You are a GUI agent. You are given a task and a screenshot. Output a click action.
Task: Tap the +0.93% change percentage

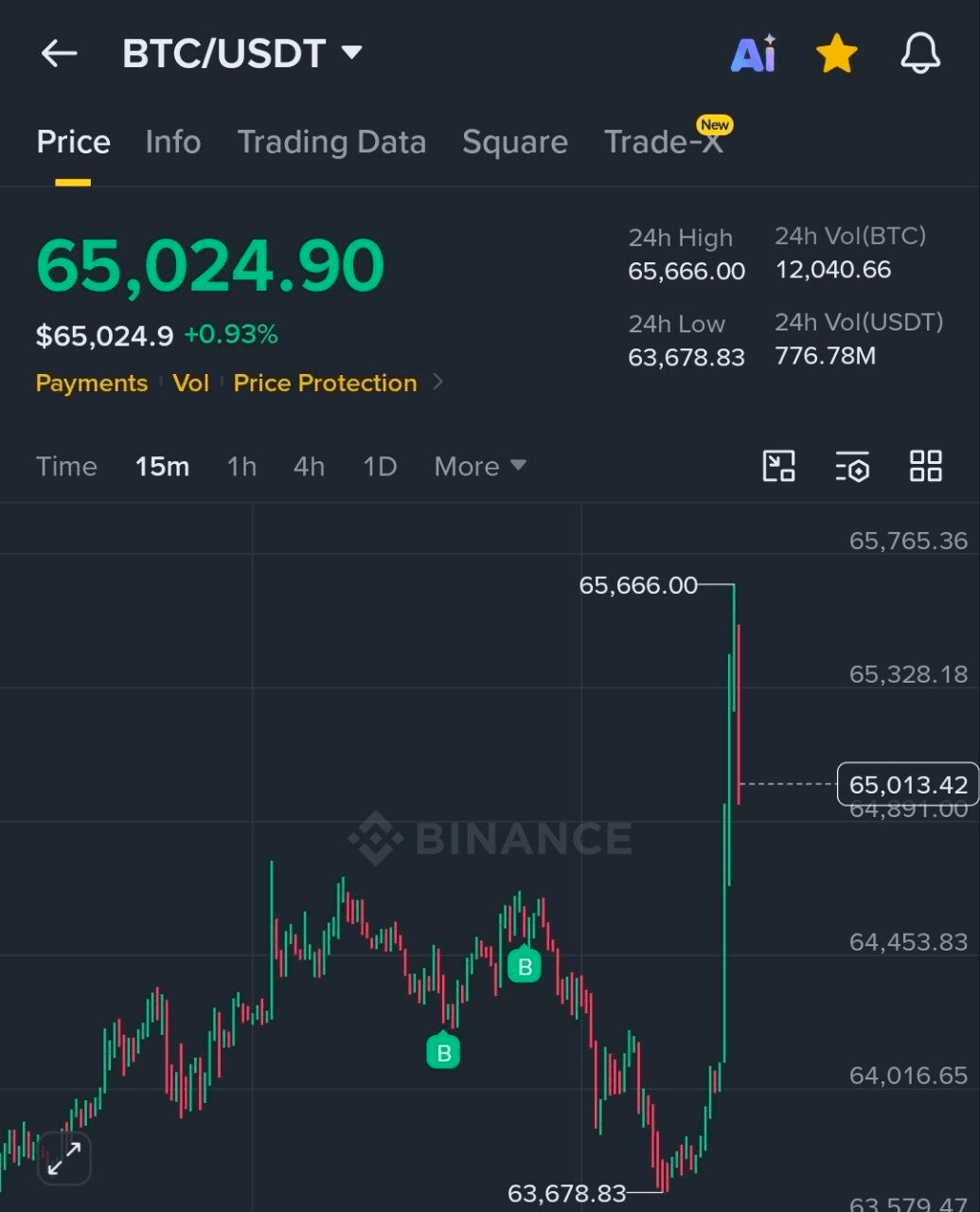click(231, 334)
